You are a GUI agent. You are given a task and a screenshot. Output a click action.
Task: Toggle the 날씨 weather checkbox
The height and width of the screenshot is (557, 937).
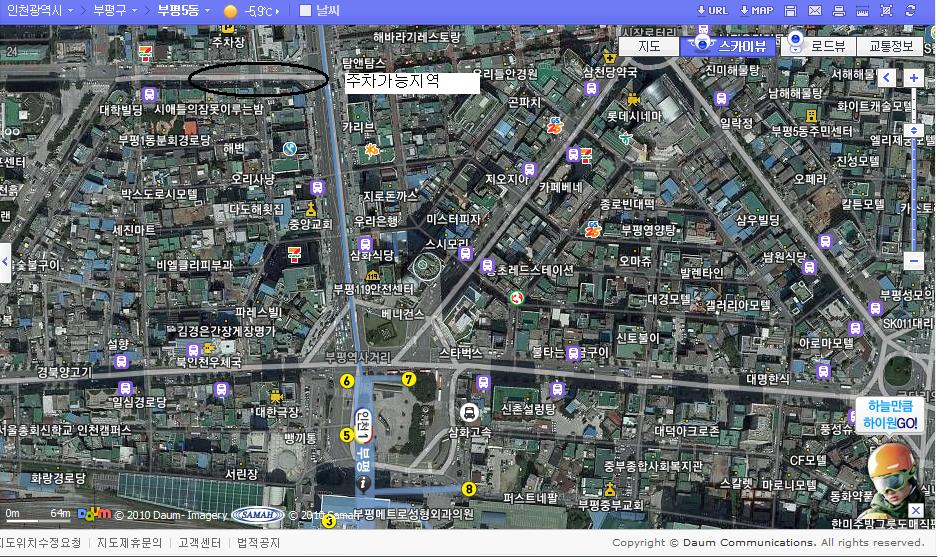tap(306, 11)
